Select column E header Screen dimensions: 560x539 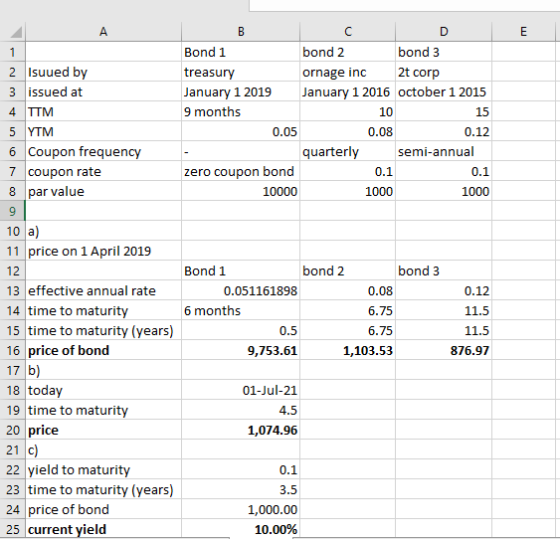(523, 32)
